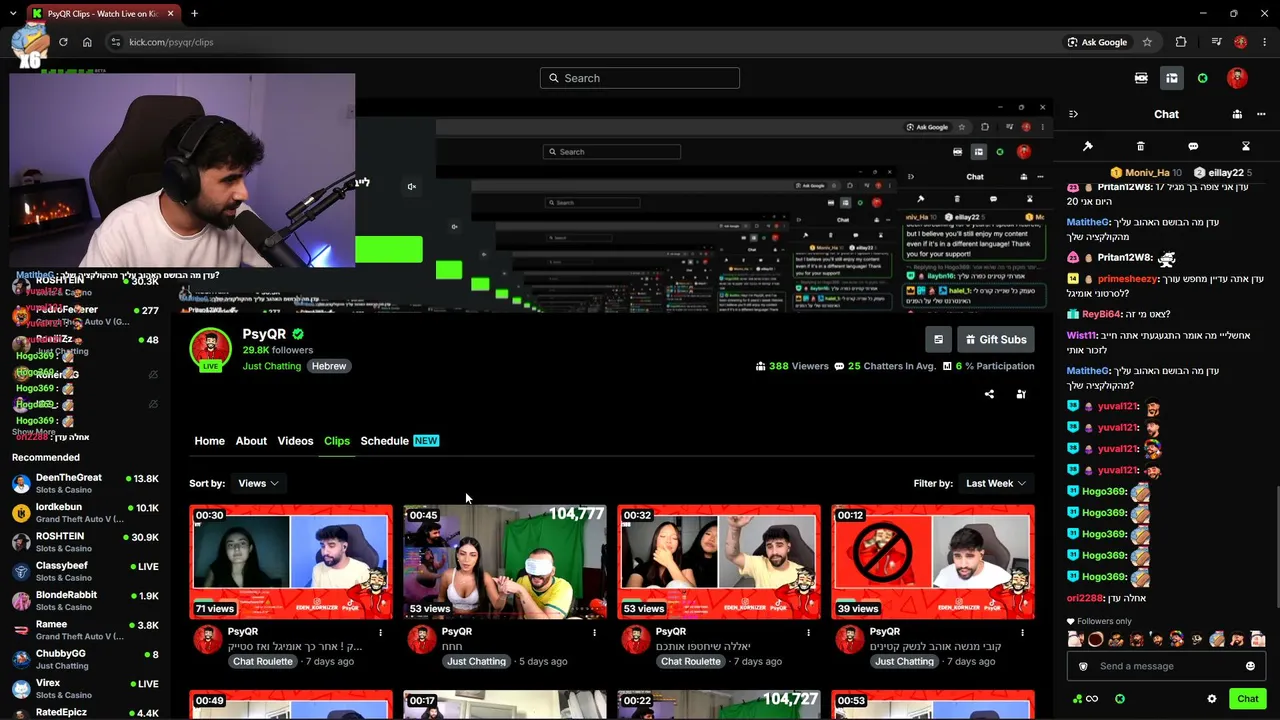The image size is (1280, 720).
Task: Click the Ask Google button
Action: point(1097,42)
